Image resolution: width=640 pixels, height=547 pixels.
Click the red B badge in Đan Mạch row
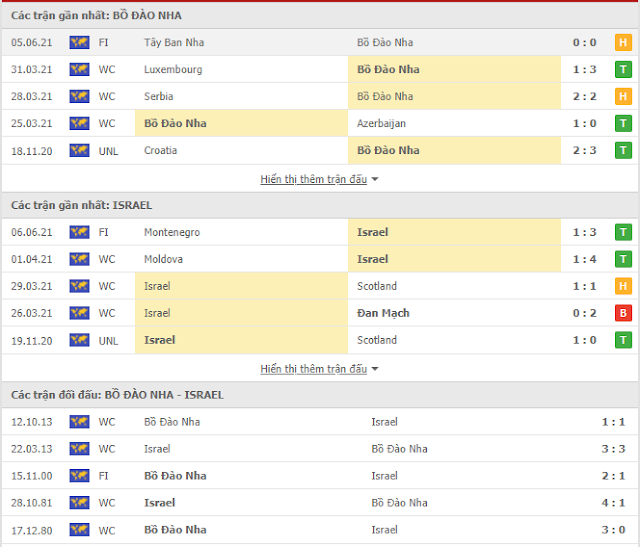click(623, 313)
